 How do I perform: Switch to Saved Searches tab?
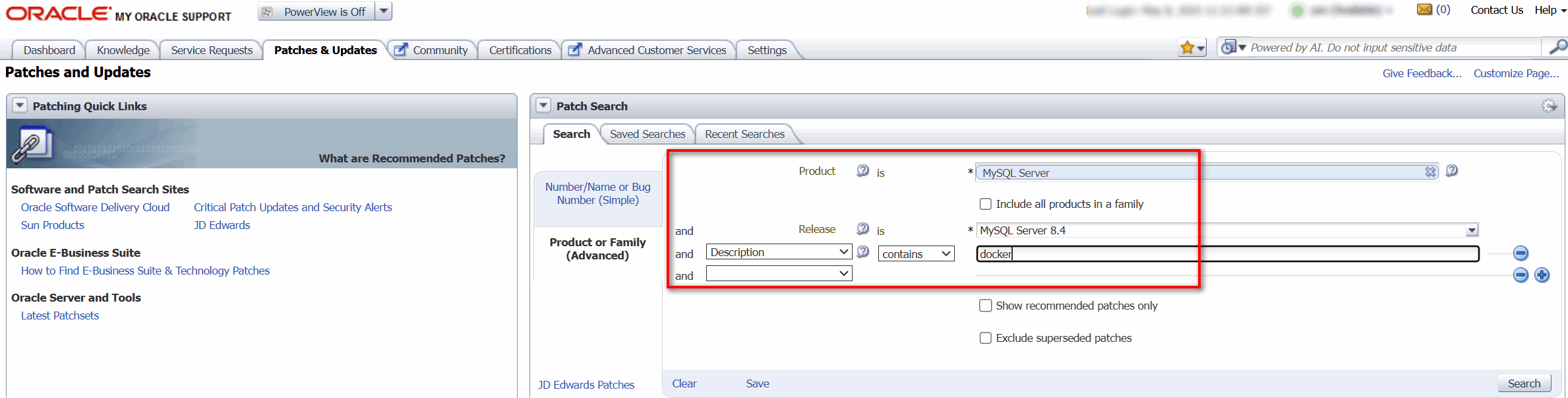point(648,134)
